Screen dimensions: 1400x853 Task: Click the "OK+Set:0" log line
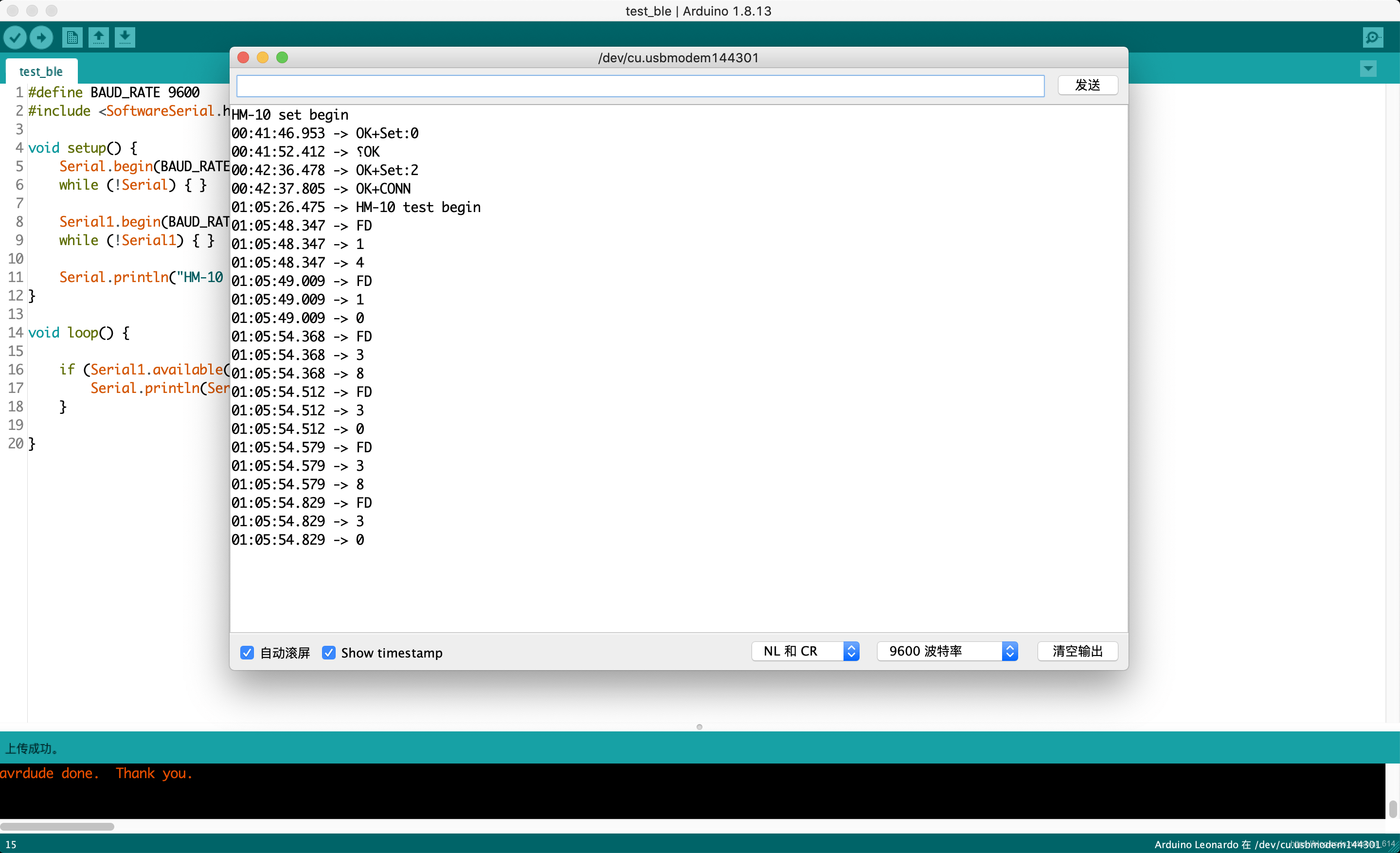(325, 133)
